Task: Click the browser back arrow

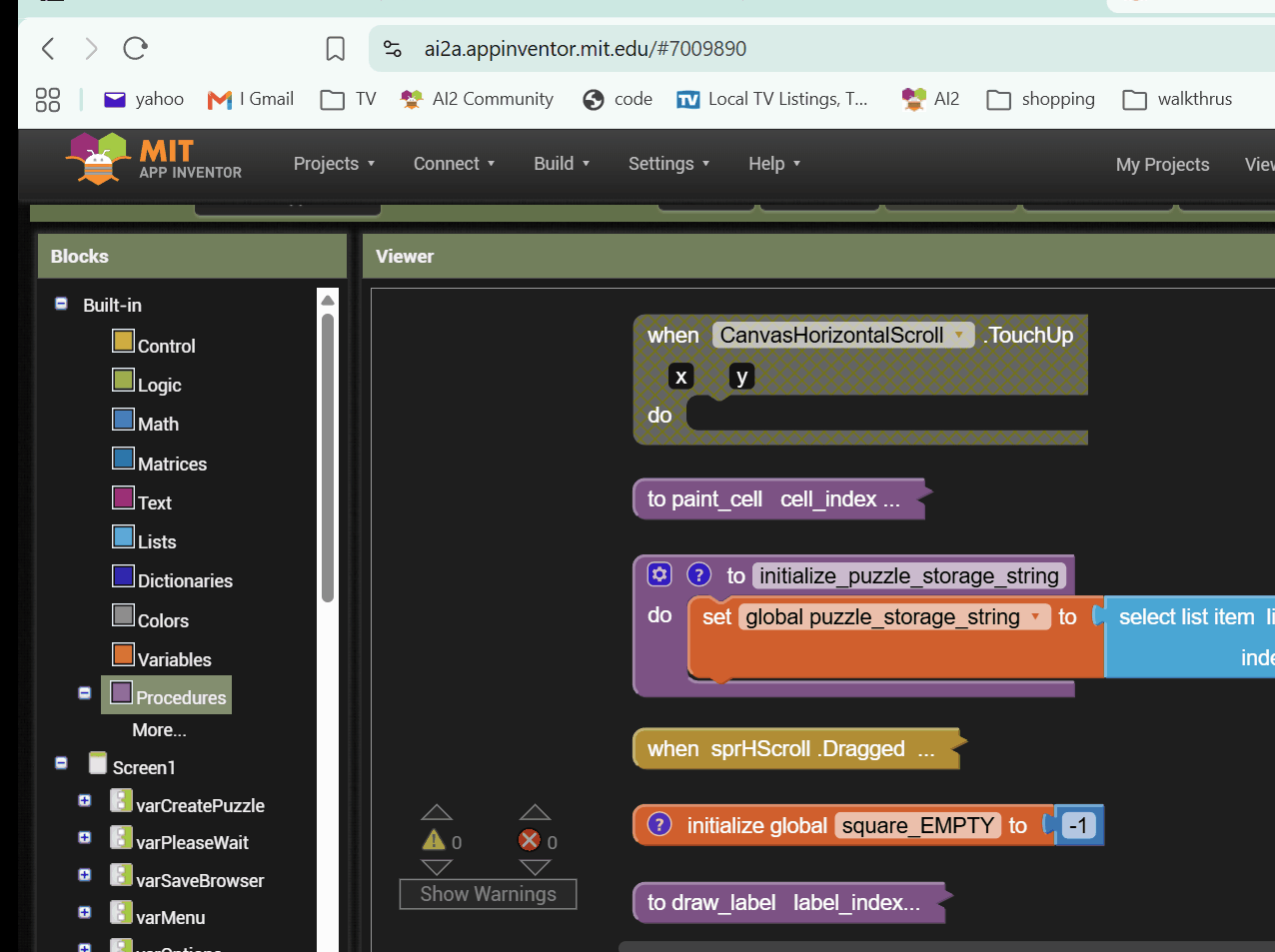Action: click(x=48, y=48)
